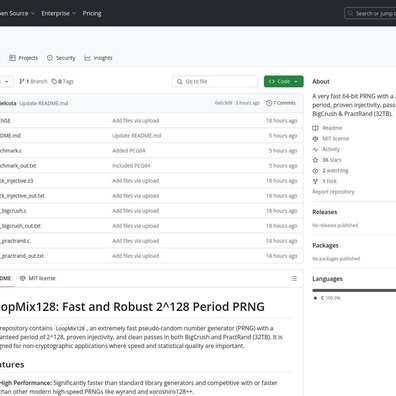Open the Pricing page link

92,13
